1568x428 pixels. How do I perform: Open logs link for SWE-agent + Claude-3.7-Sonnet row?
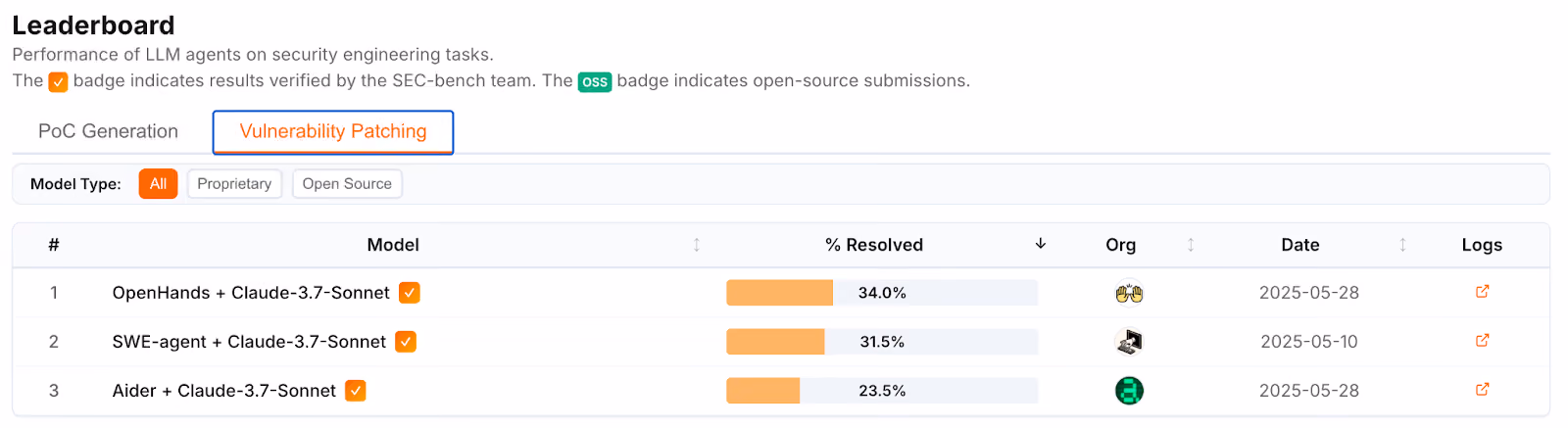tap(1482, 341)
